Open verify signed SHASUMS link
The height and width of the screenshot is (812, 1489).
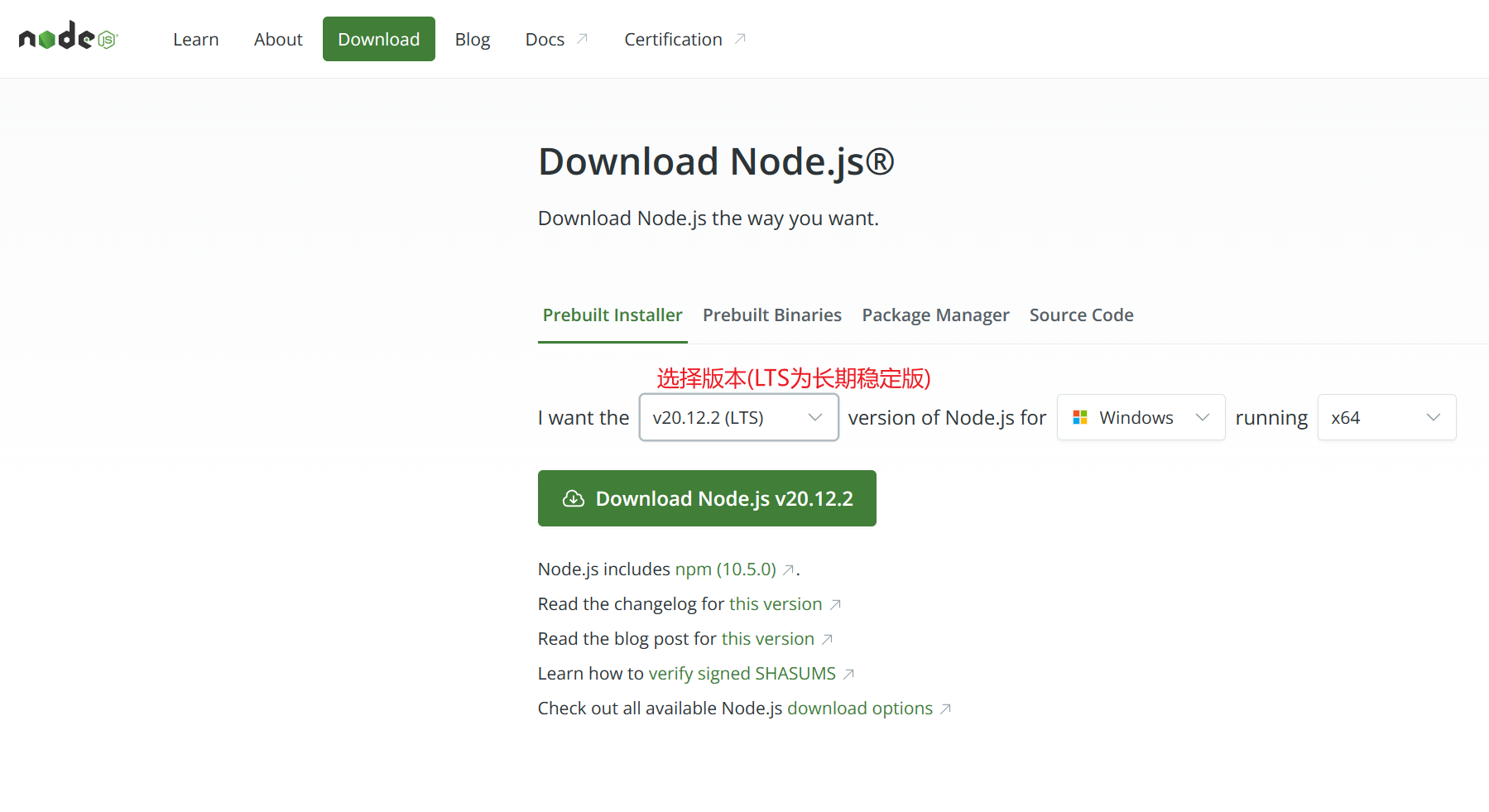click(x=742, y=674)
